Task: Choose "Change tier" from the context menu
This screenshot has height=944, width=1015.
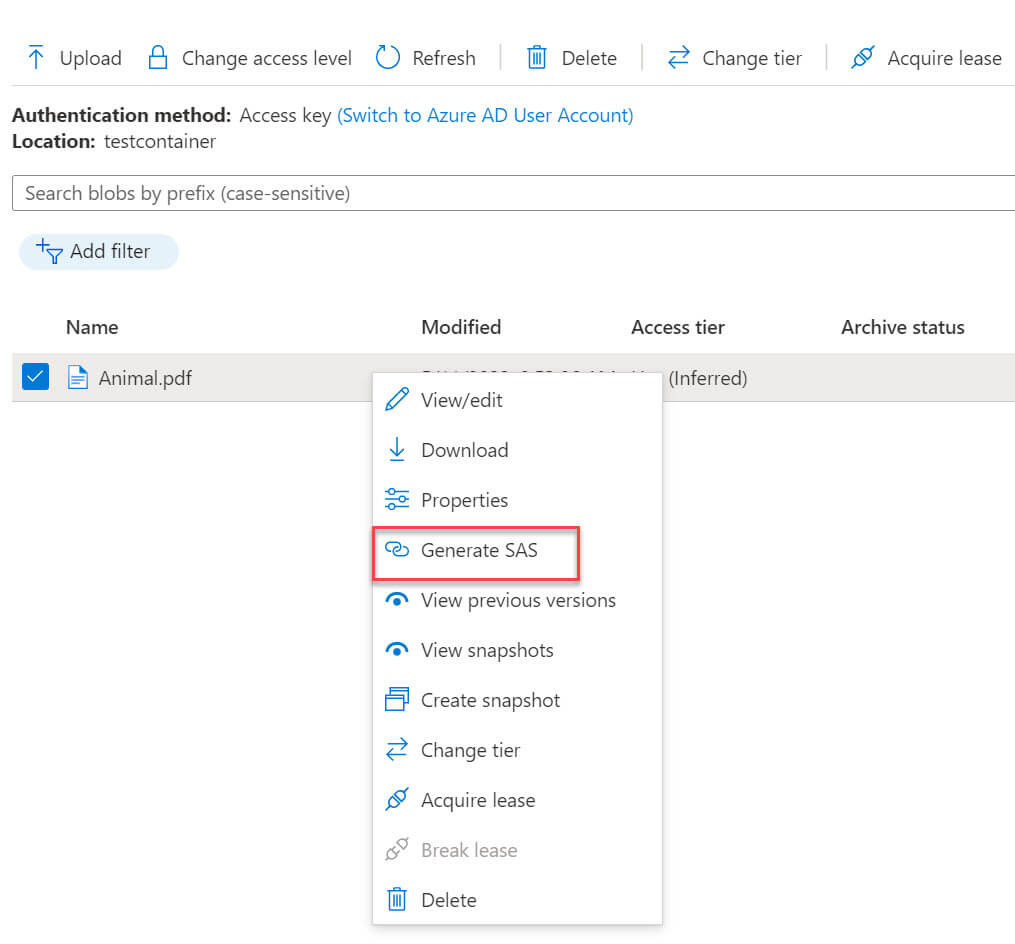Action: (470, 750)
